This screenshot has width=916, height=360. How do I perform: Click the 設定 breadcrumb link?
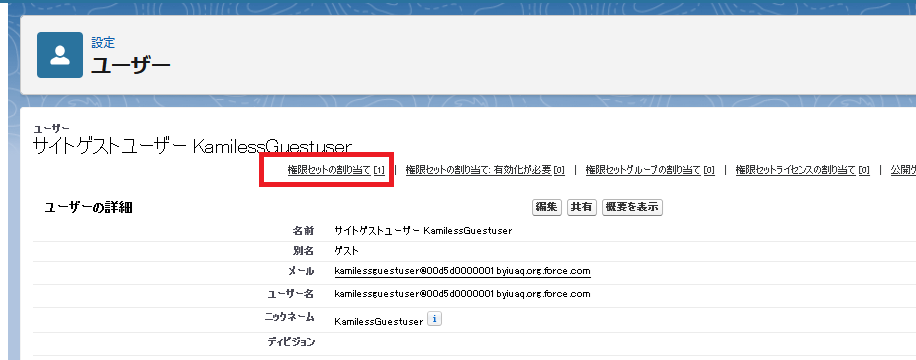pos(103,43)
